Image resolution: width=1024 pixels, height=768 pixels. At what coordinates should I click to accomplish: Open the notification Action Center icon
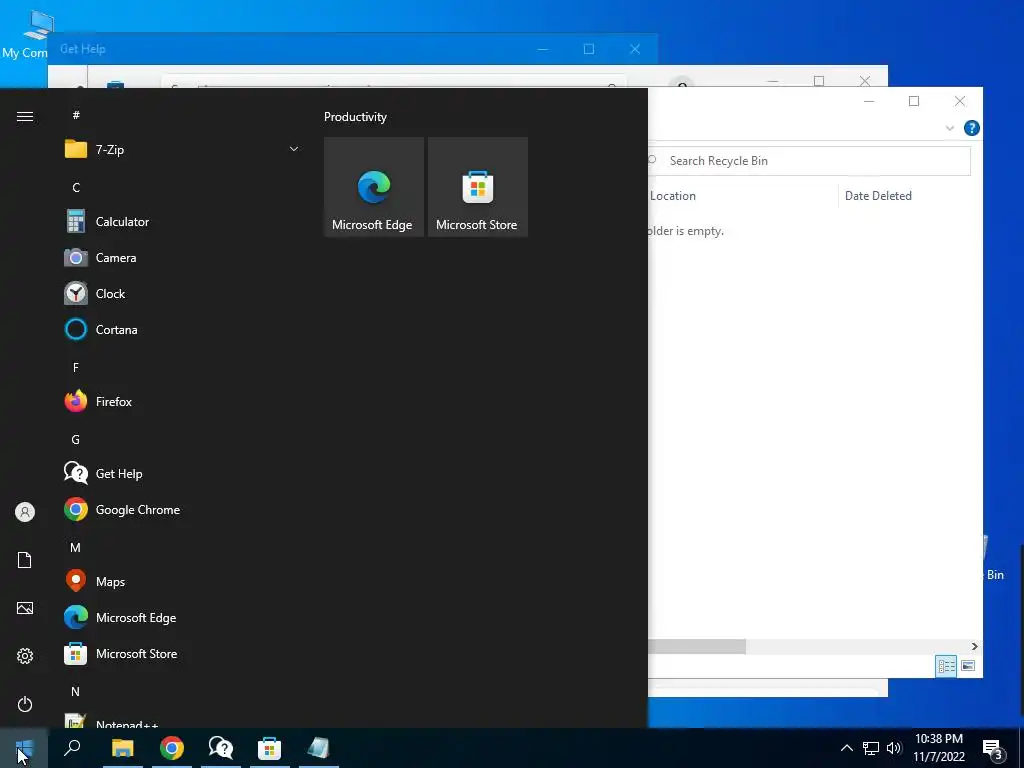(993, 749)
